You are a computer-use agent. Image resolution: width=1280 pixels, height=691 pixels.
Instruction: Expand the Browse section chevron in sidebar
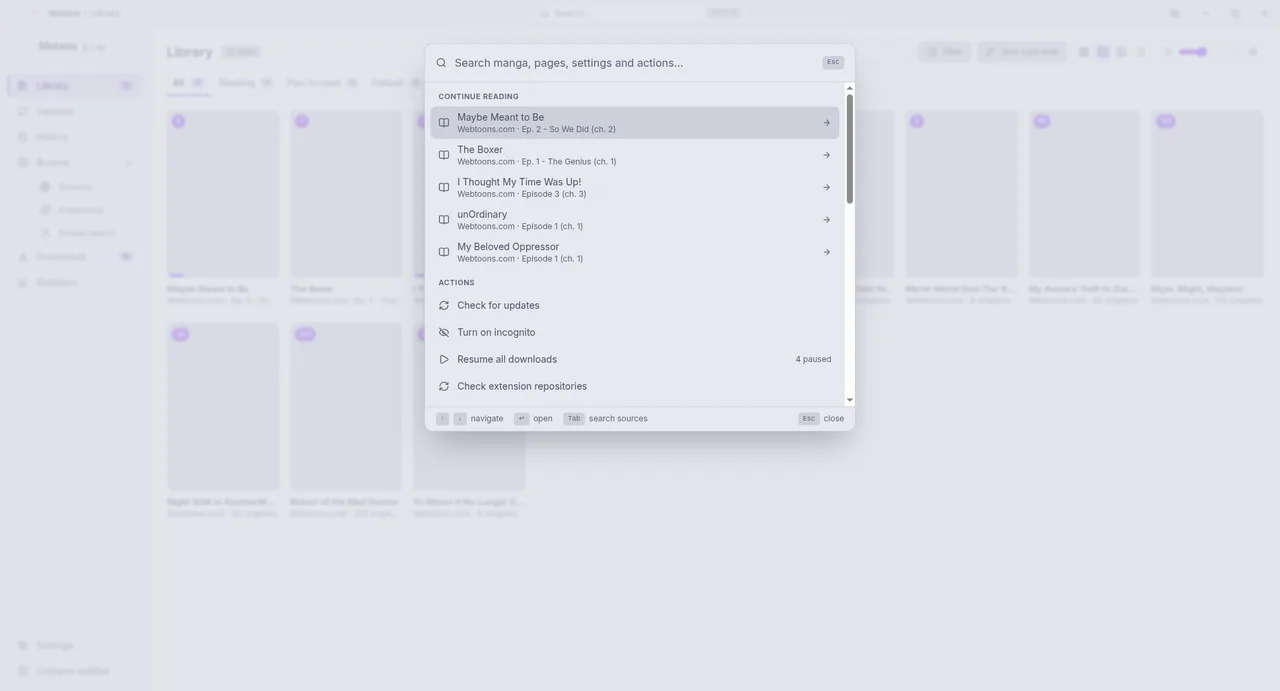click(x=128, y=162)
